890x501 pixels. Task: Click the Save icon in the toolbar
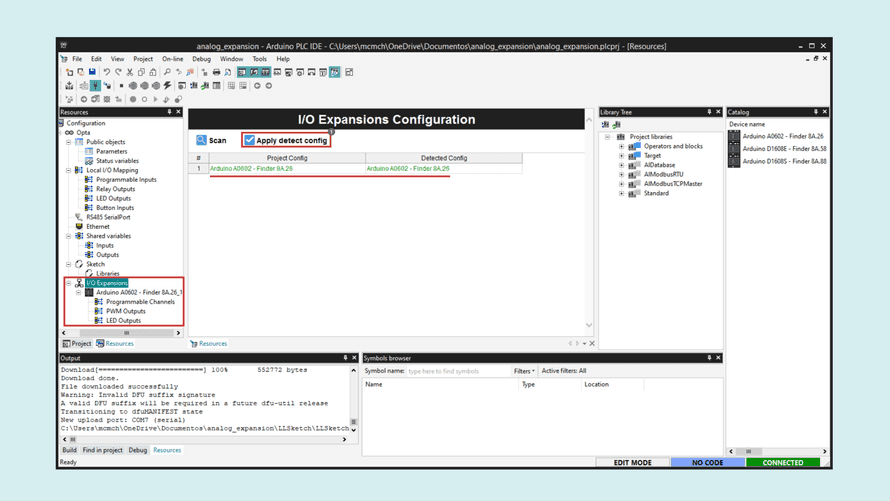click(x=92, y=72)
